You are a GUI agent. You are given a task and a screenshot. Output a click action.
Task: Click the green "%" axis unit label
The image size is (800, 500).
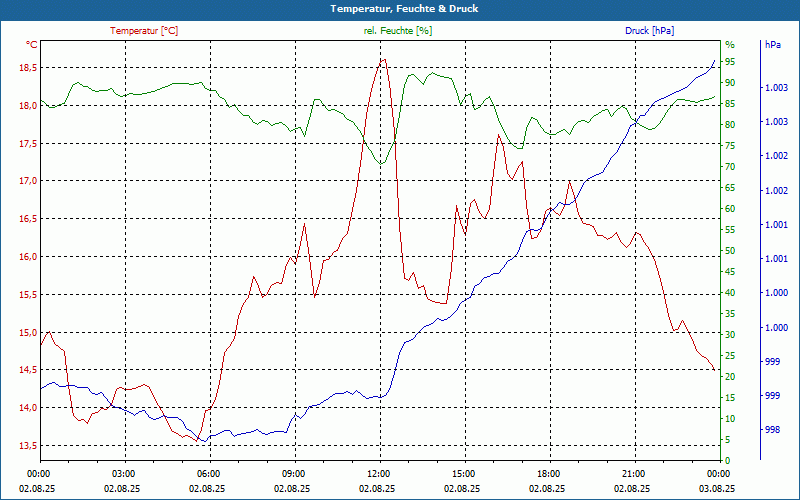tap(730, 45)
